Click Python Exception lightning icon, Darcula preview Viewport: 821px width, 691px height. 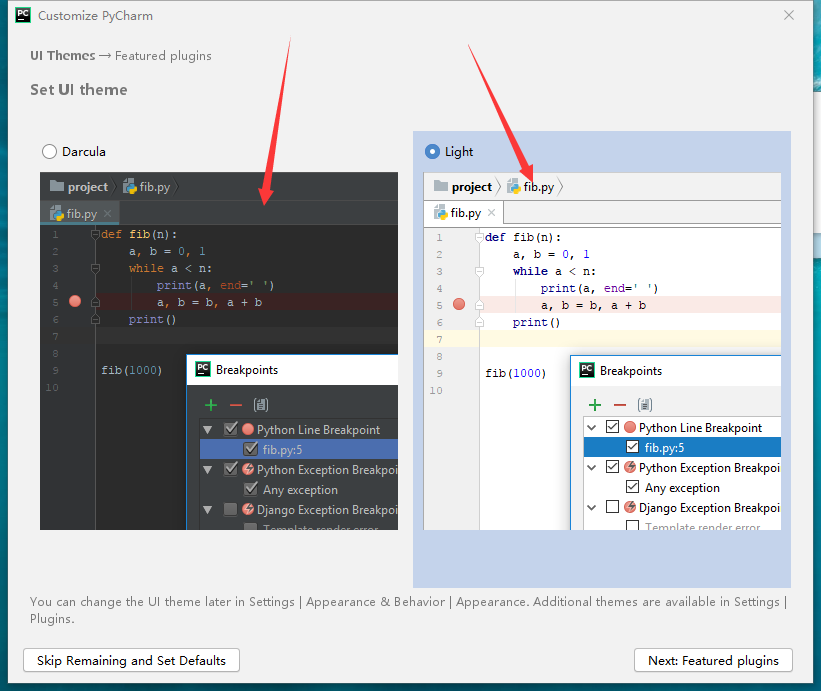pos(248,469)
